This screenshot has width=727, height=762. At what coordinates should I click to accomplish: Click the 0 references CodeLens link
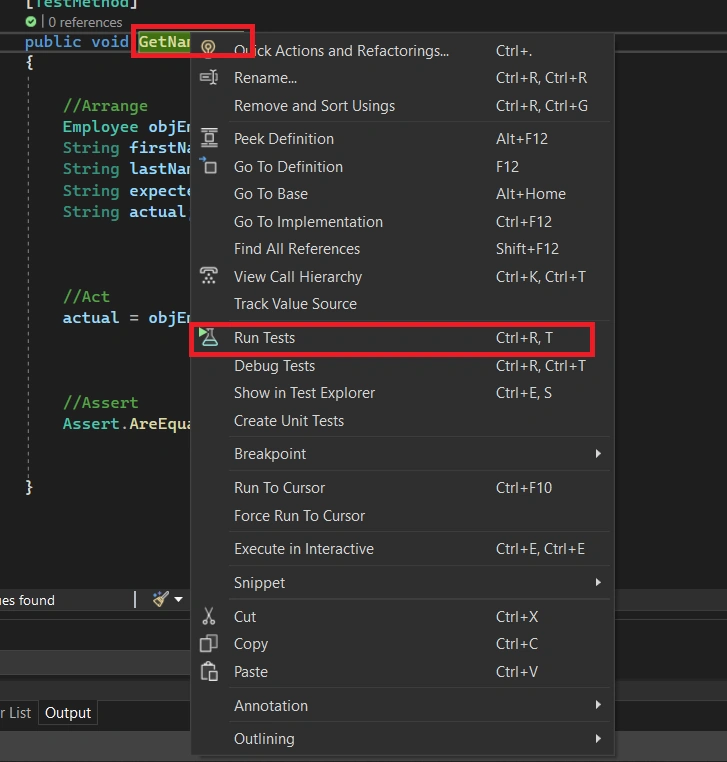(85, 22)
